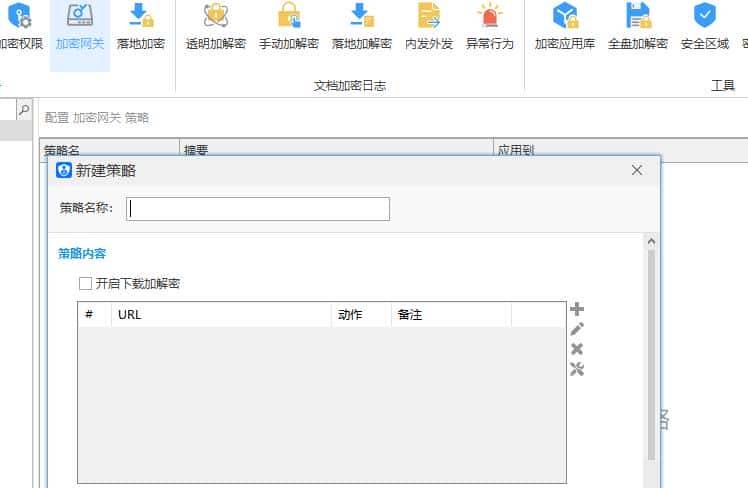Viewport: 748px width, 488px height.
Task: Click the URL column header
Action: pyautogui.click(x=221, y=314)
